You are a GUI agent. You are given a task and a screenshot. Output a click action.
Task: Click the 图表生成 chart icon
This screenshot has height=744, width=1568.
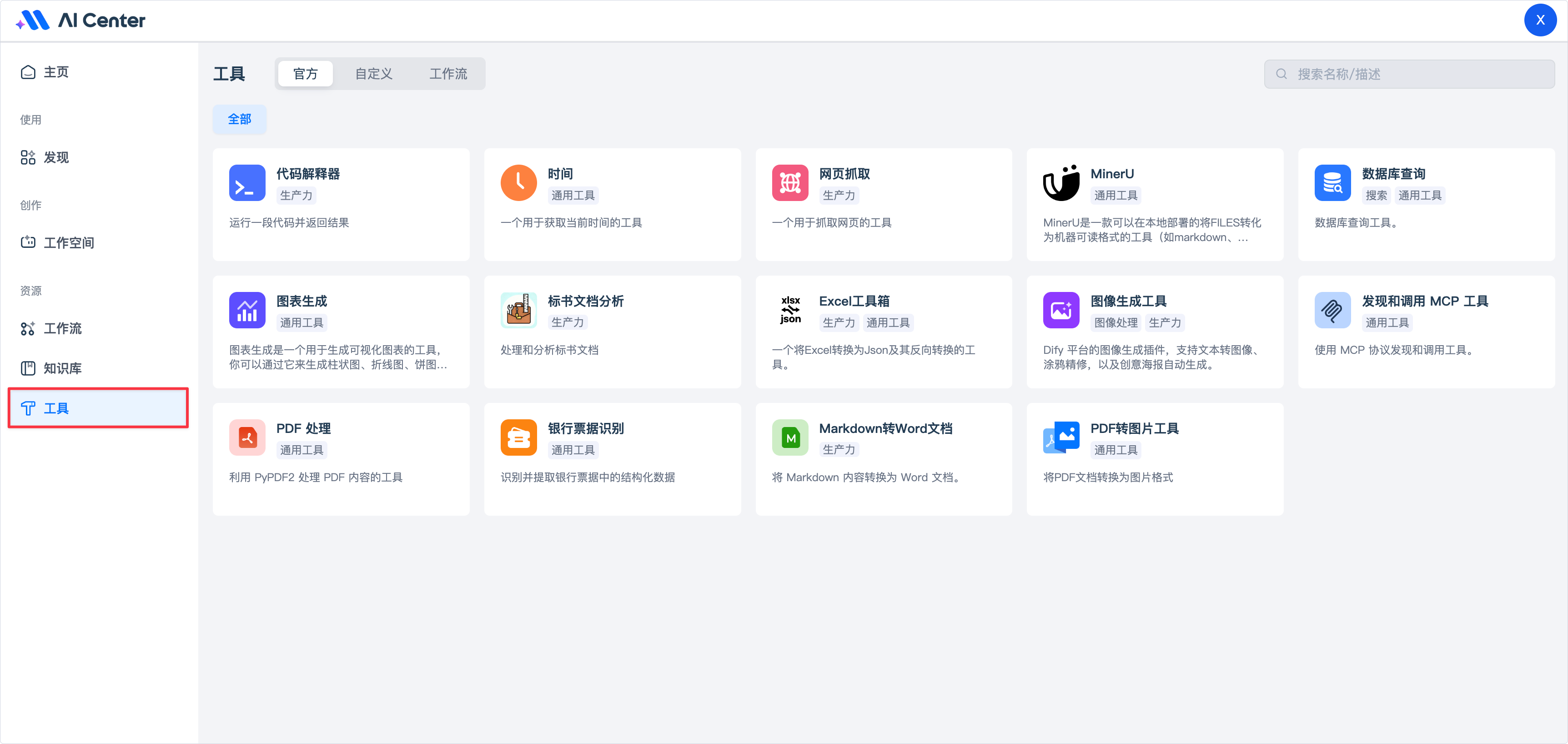(247, 310)
